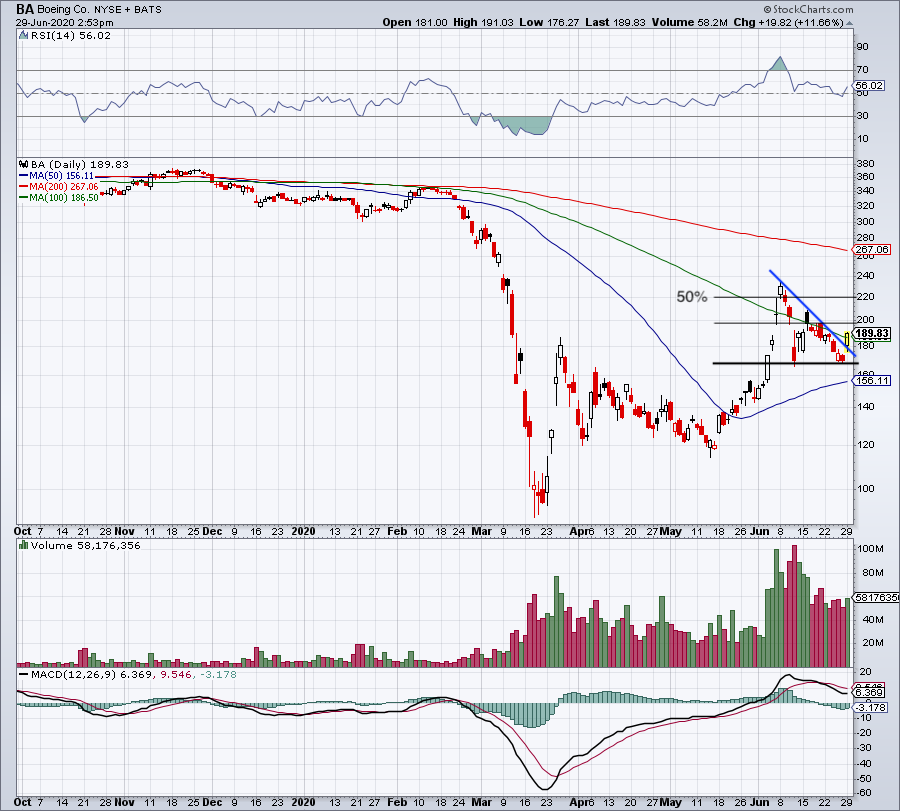Screen dimensions: 900x811
Task: Select the MA(200) 267.06 legend entry
Action: point(59,187)
